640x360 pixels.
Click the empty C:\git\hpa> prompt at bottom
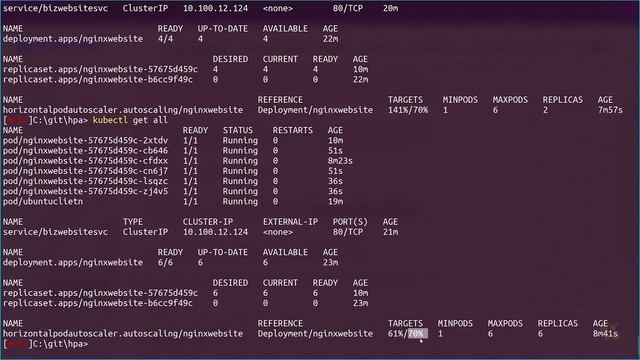click(x=60, y=344)
